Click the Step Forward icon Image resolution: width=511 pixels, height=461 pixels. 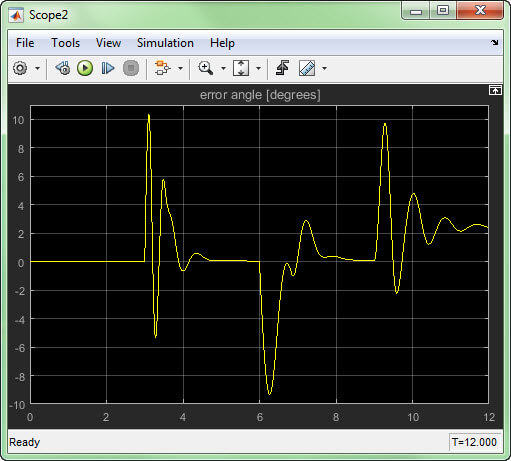108,68
